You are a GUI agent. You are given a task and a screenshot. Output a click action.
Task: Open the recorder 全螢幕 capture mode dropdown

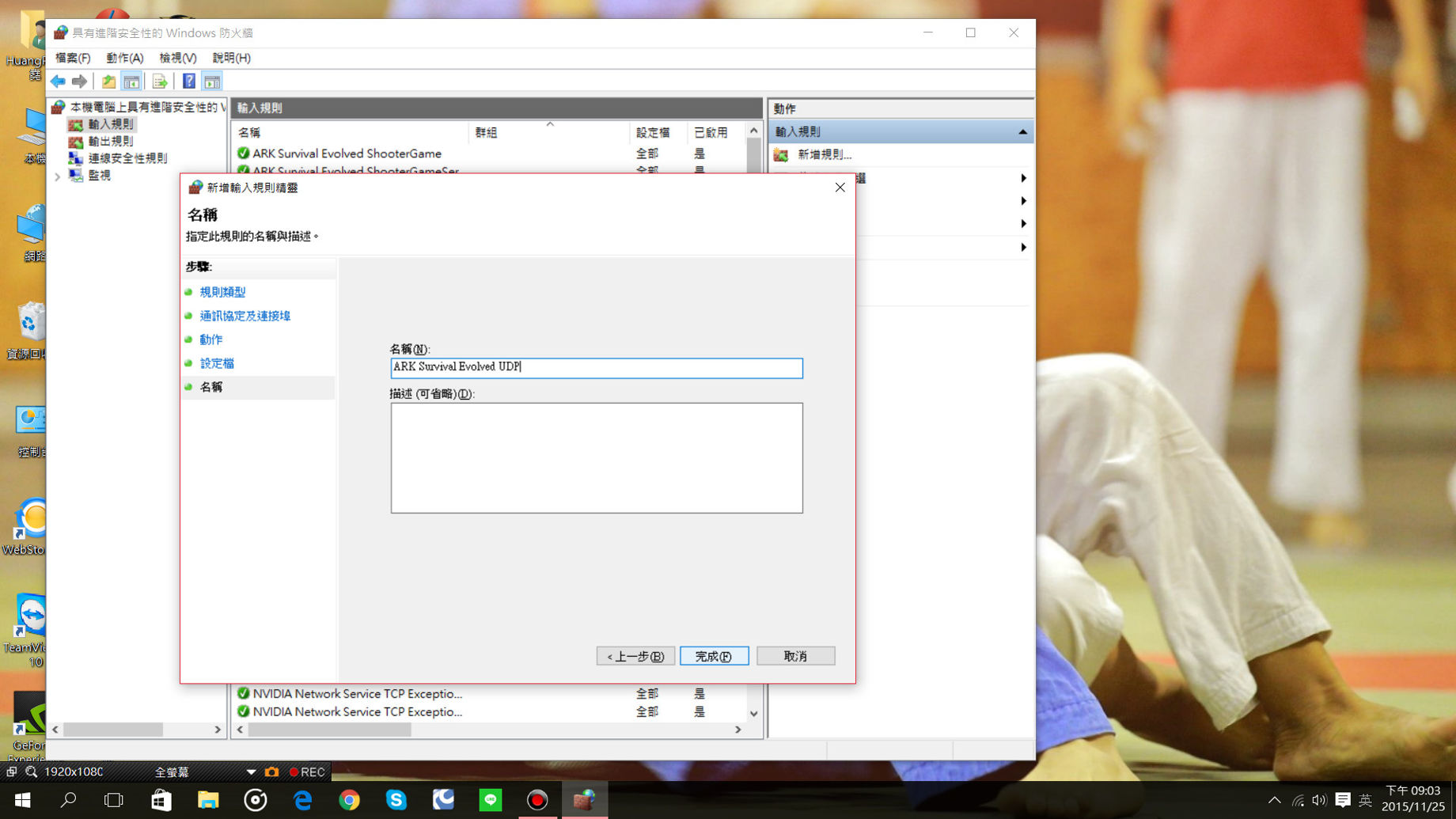[251, 772]
